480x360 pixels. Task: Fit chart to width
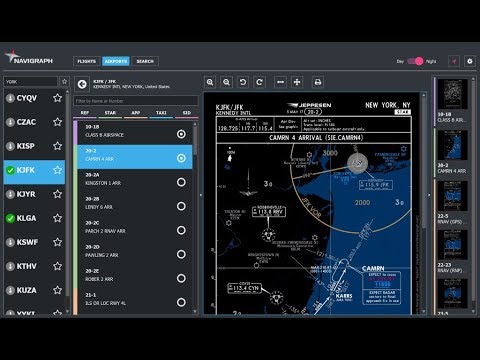point(280,82)
